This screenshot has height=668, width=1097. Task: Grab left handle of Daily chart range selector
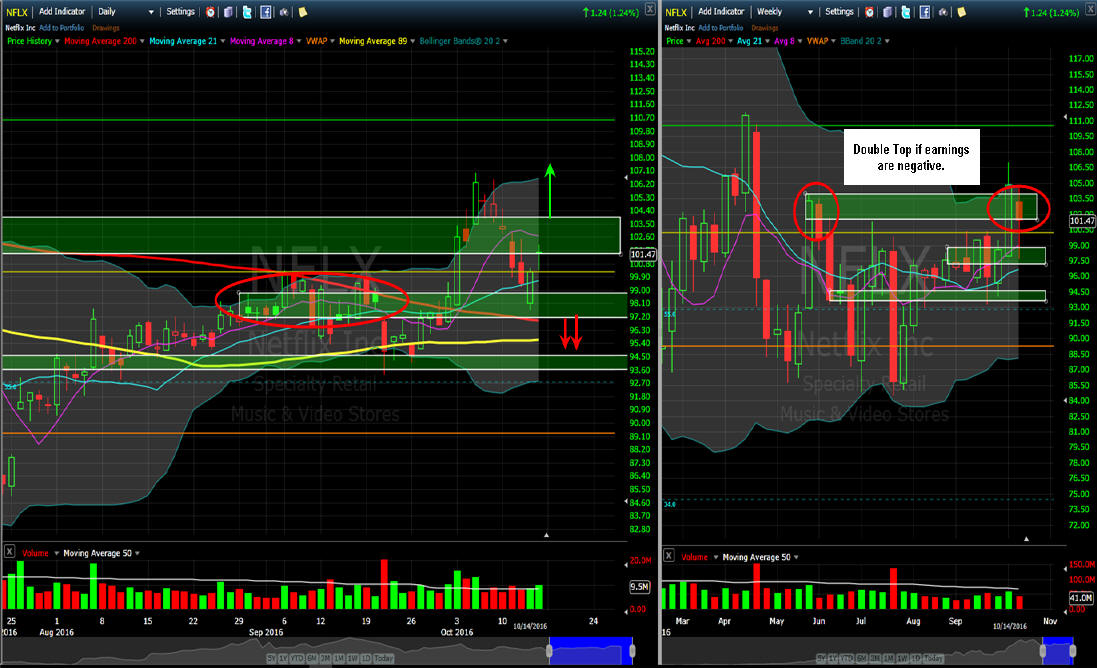[549, 651]
